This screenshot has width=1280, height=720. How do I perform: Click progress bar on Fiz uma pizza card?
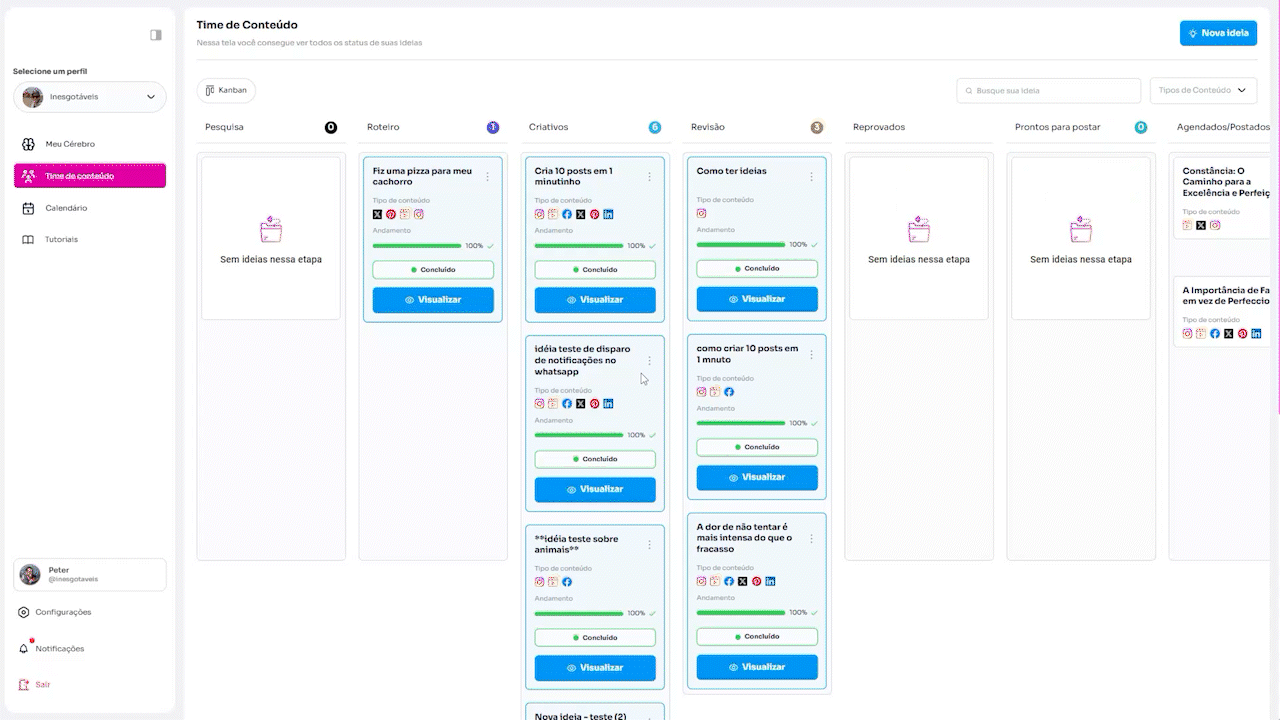(417, 245)
